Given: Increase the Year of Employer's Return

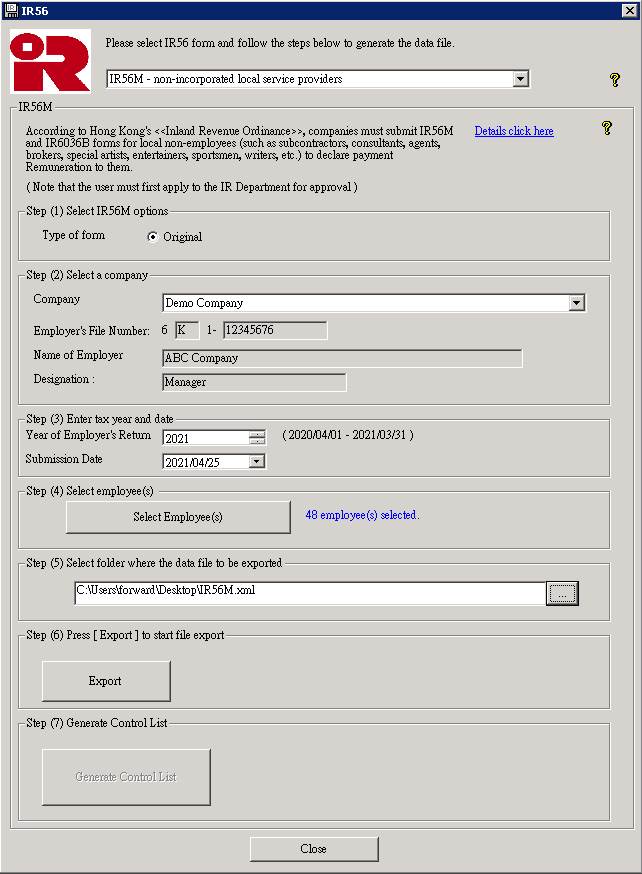Looking at the screenshot, I should (x=257, y=434).
